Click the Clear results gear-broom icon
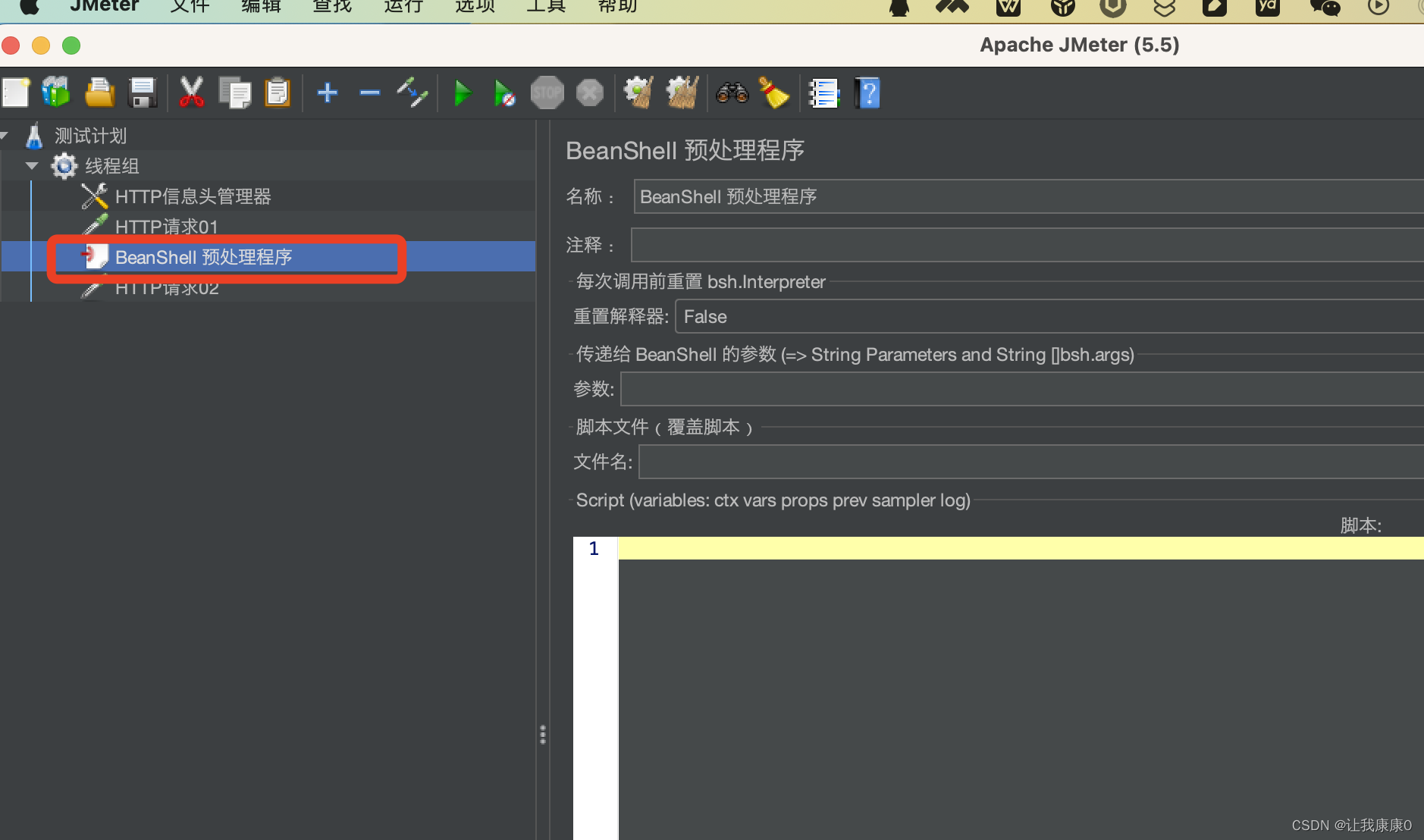Image resolution: width=1424 pixels, height=840 pixels. 638,93
